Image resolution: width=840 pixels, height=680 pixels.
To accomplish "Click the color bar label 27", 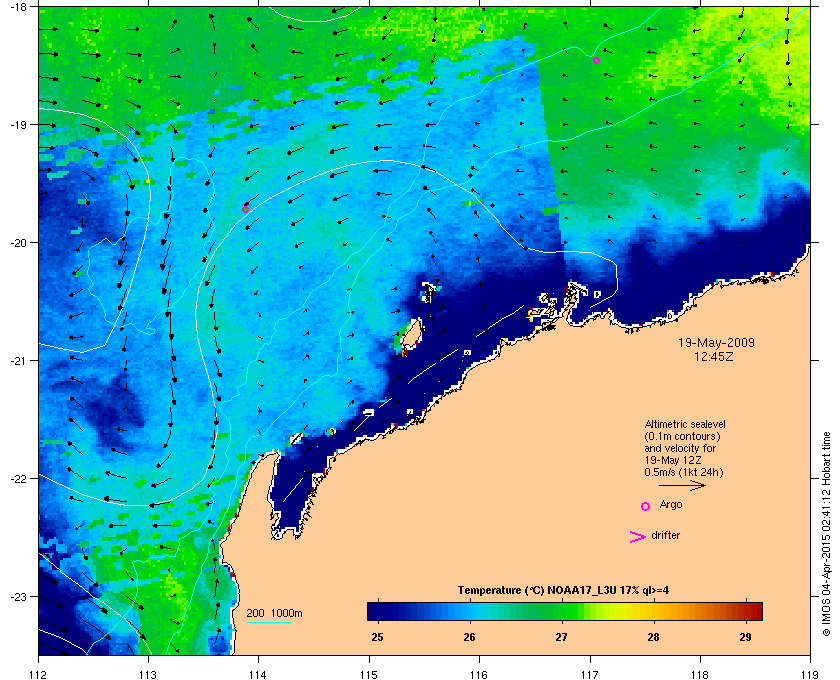I will [x=561, y=637].
